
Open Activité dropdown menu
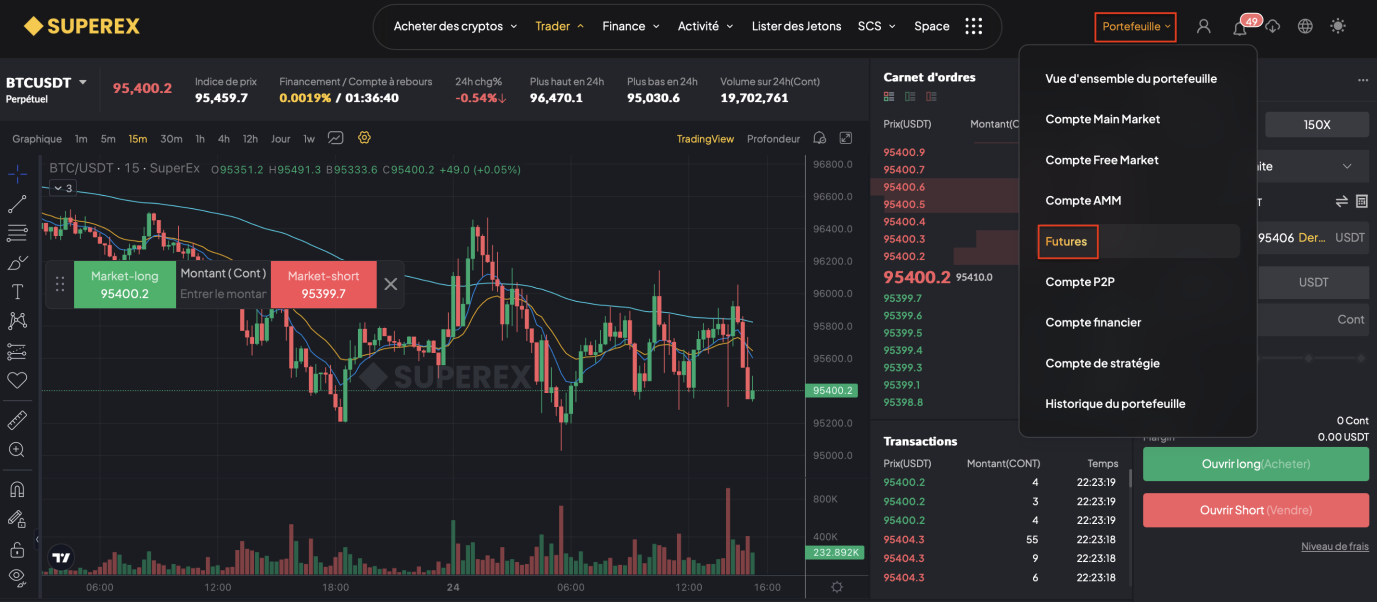point(706,26)
